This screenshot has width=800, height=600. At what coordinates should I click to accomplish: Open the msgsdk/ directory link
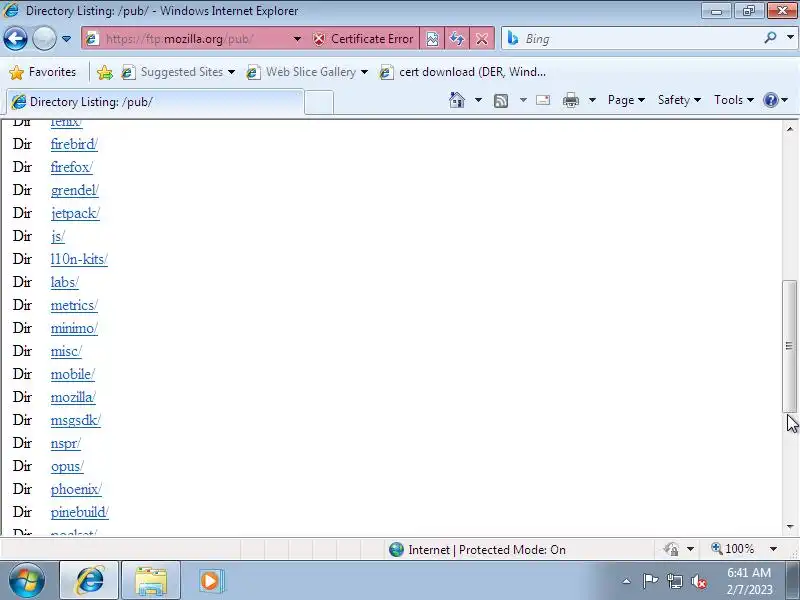(x=76, y=420)
